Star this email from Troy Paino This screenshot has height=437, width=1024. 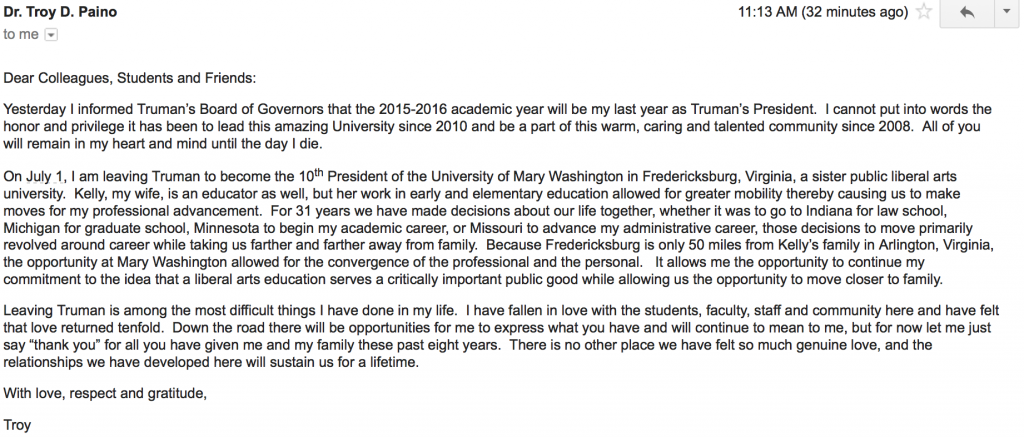click(x=924, y=13)
